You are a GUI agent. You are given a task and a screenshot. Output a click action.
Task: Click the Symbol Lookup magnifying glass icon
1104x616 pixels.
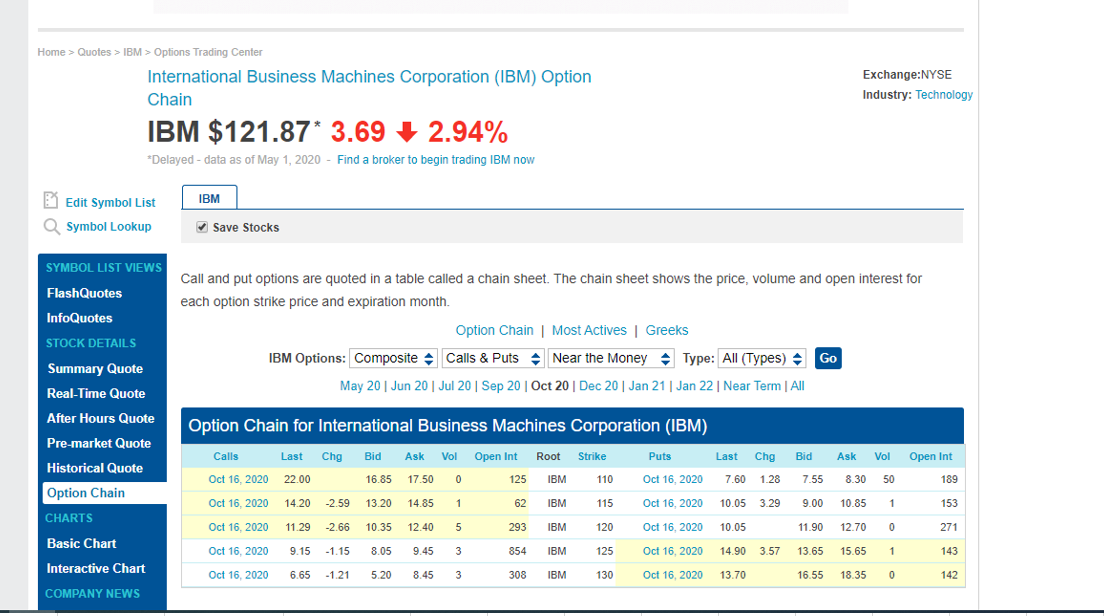coord(51,226)
